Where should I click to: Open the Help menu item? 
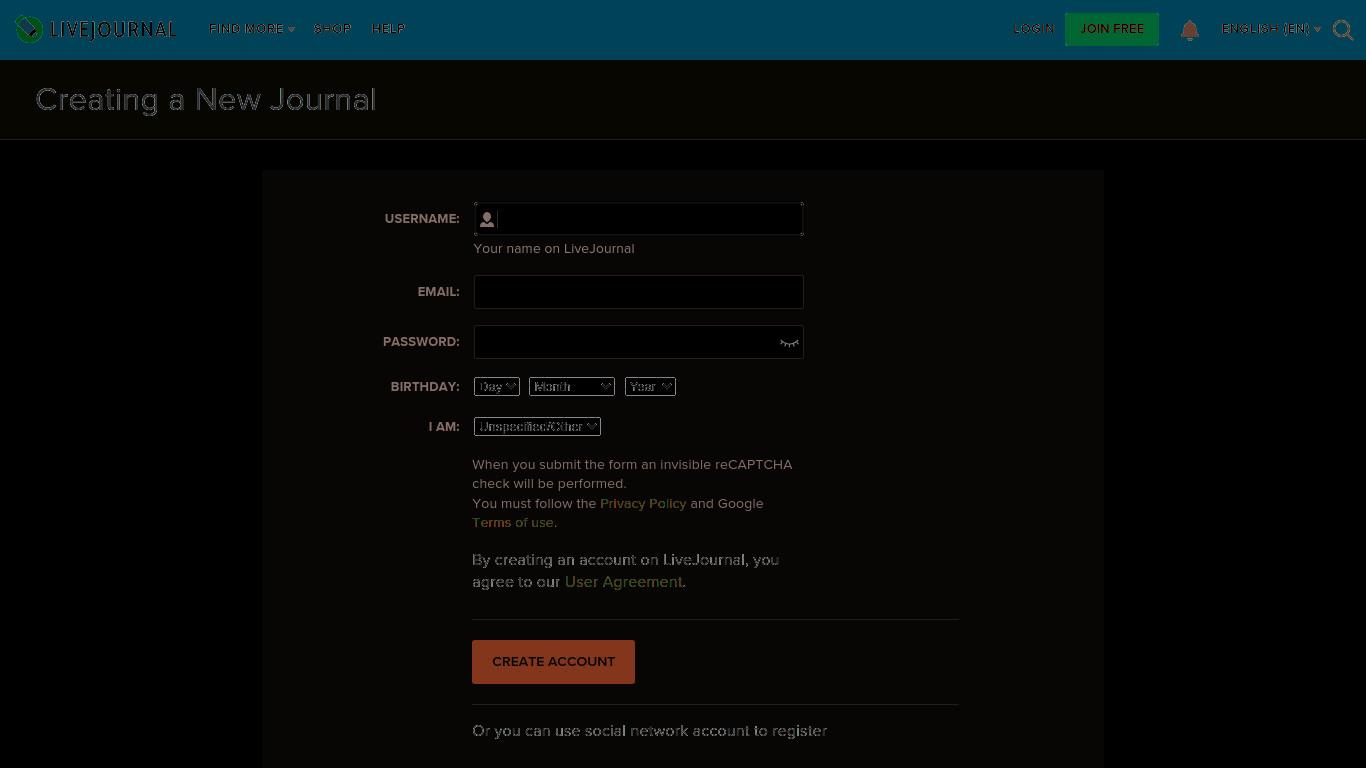[x=389, y=29]
